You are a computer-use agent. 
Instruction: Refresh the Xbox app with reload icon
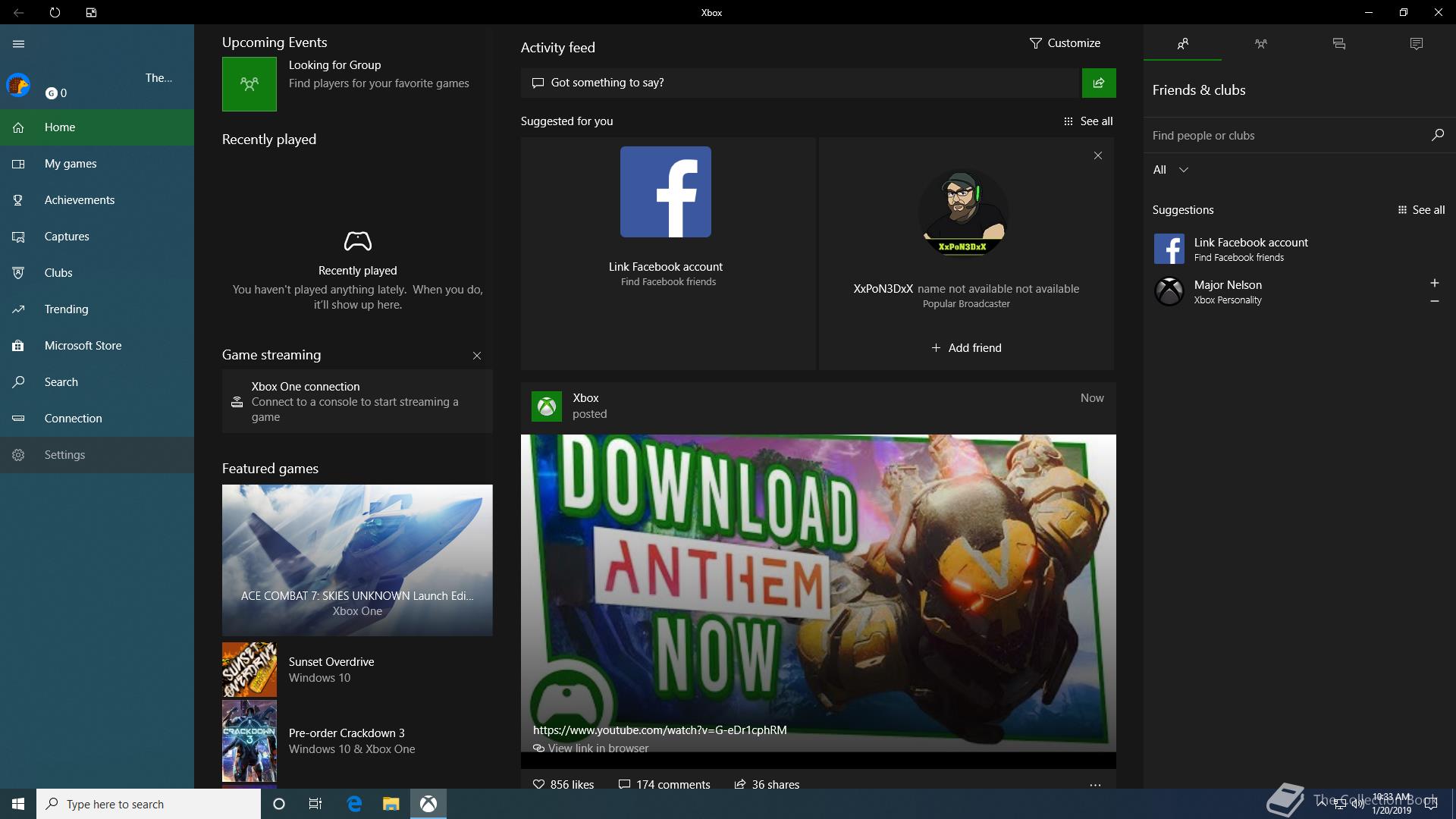pyautogui.click(x=55, y=12)
